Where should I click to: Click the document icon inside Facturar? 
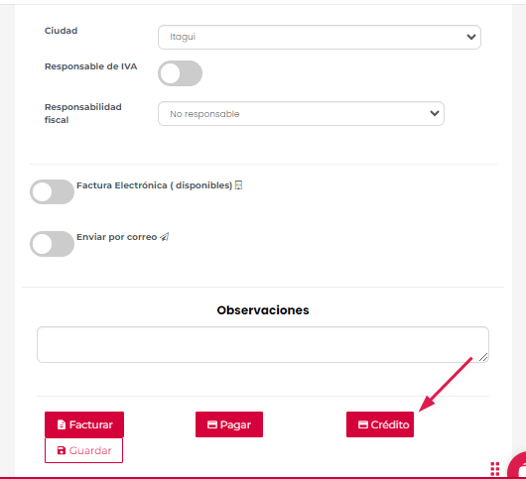click(61, 425)
